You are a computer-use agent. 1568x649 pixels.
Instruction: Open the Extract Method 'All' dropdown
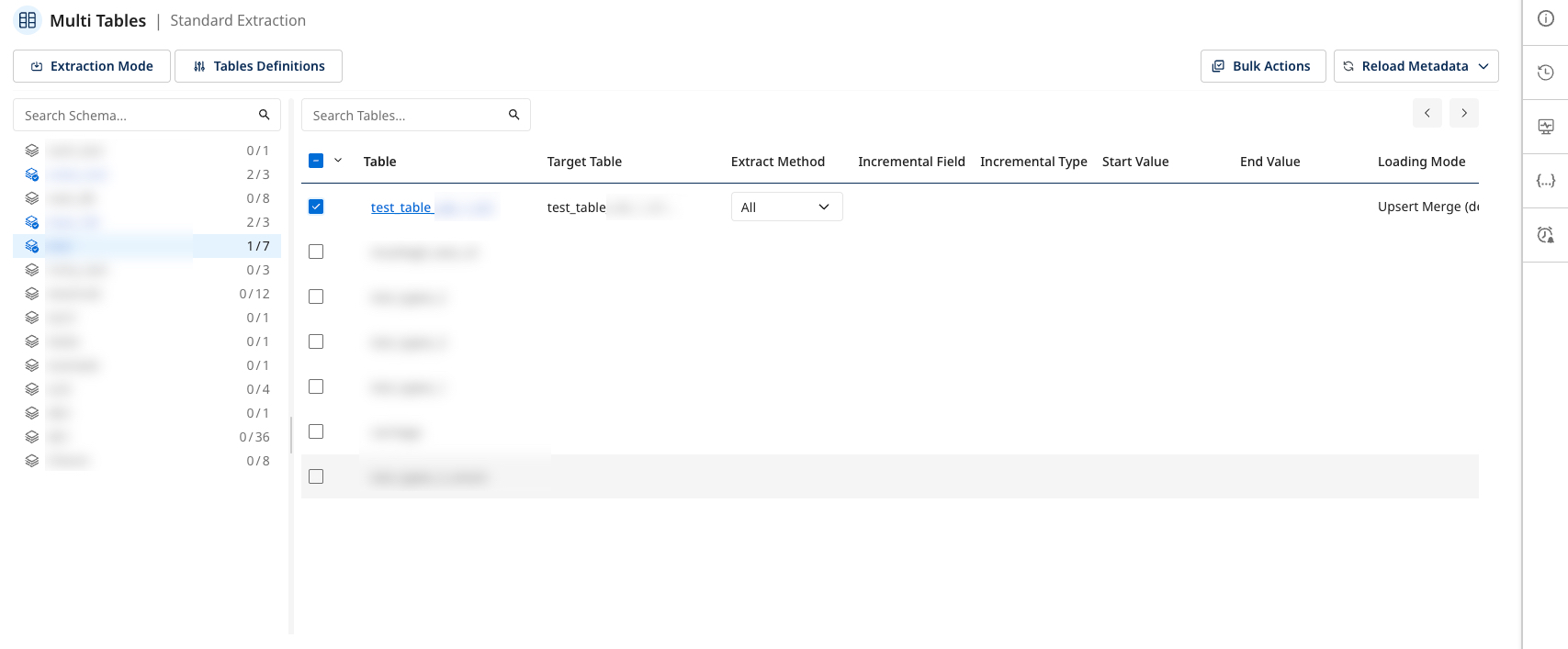point(786,207)
